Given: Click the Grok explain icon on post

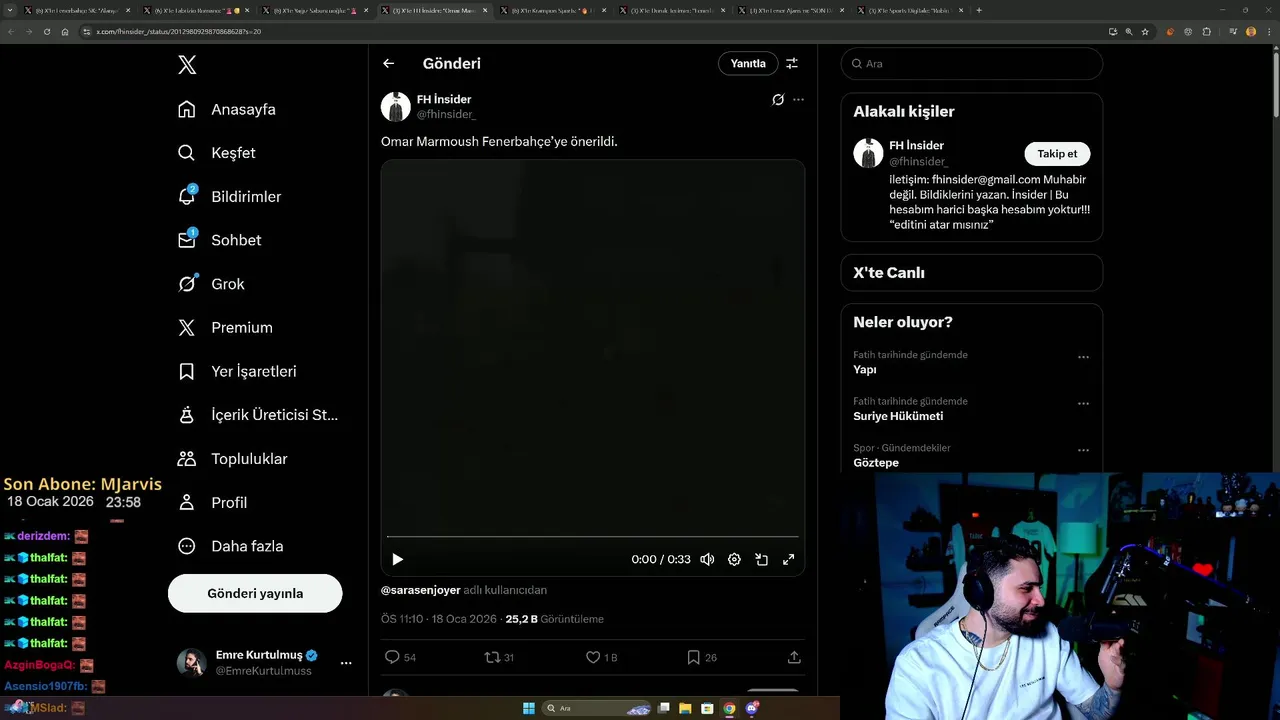Looking at the screenshot, I should point(778,100).
